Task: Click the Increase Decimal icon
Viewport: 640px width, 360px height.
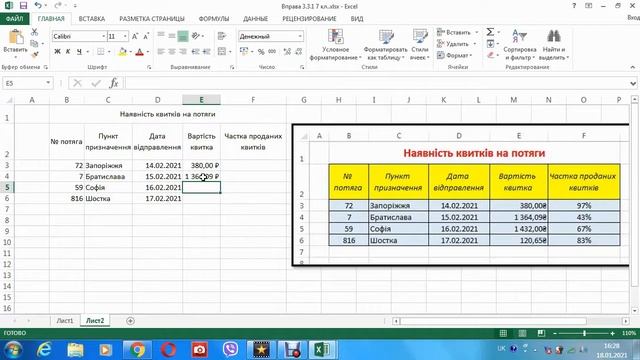Action: pyautogui.click(x=287, y=51)
